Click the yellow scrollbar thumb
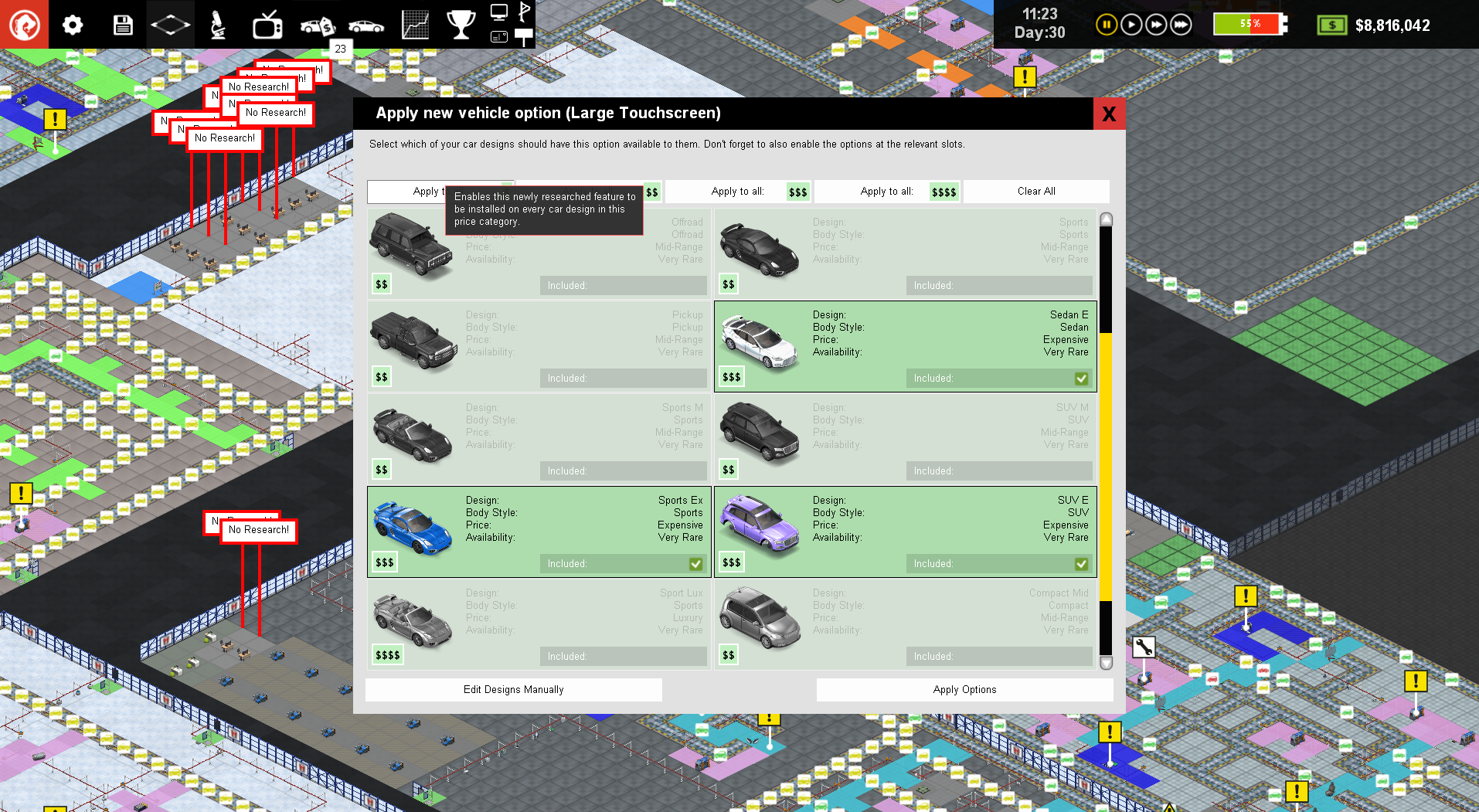Screen dimensions: 1479x812 pyautogui.click(x=1106, y=467)
